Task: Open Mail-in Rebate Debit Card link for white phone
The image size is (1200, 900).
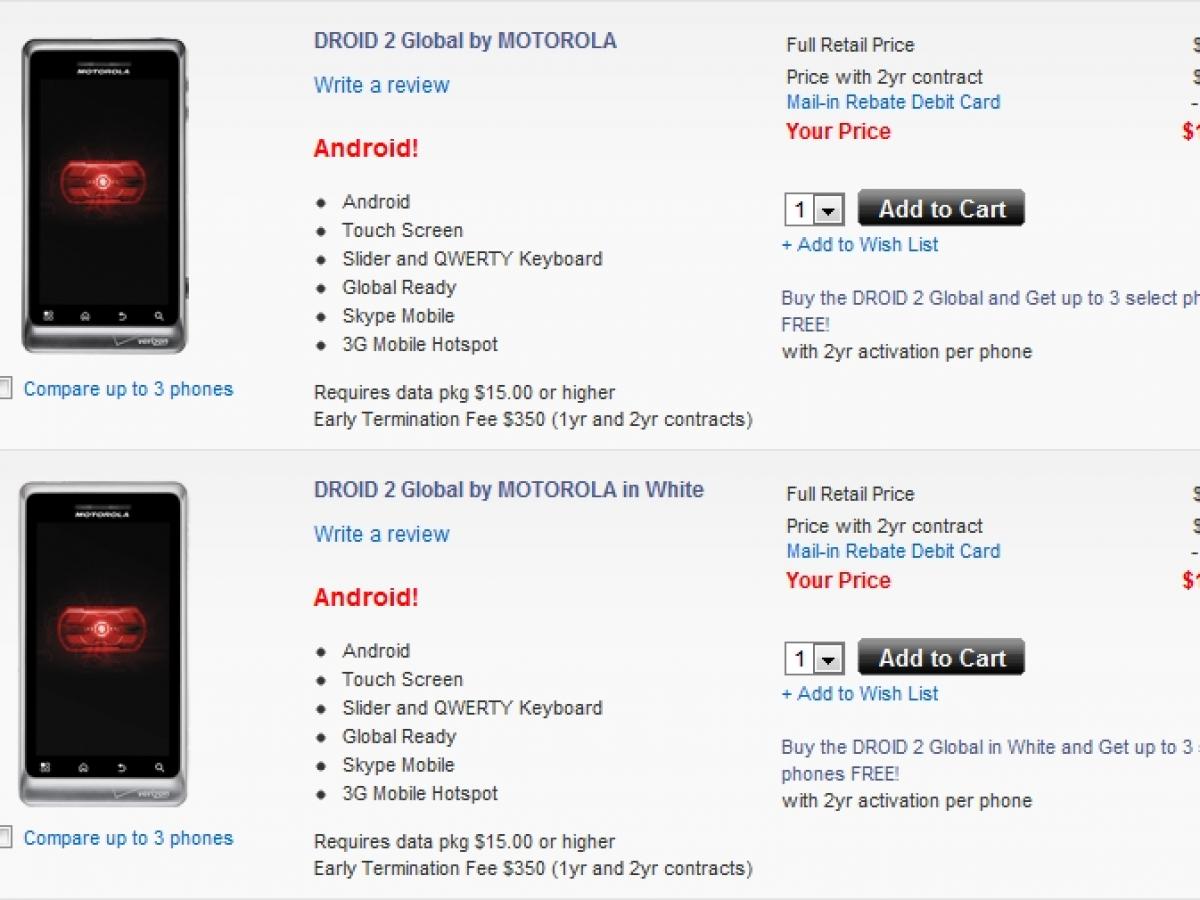Action: [893, 551]
